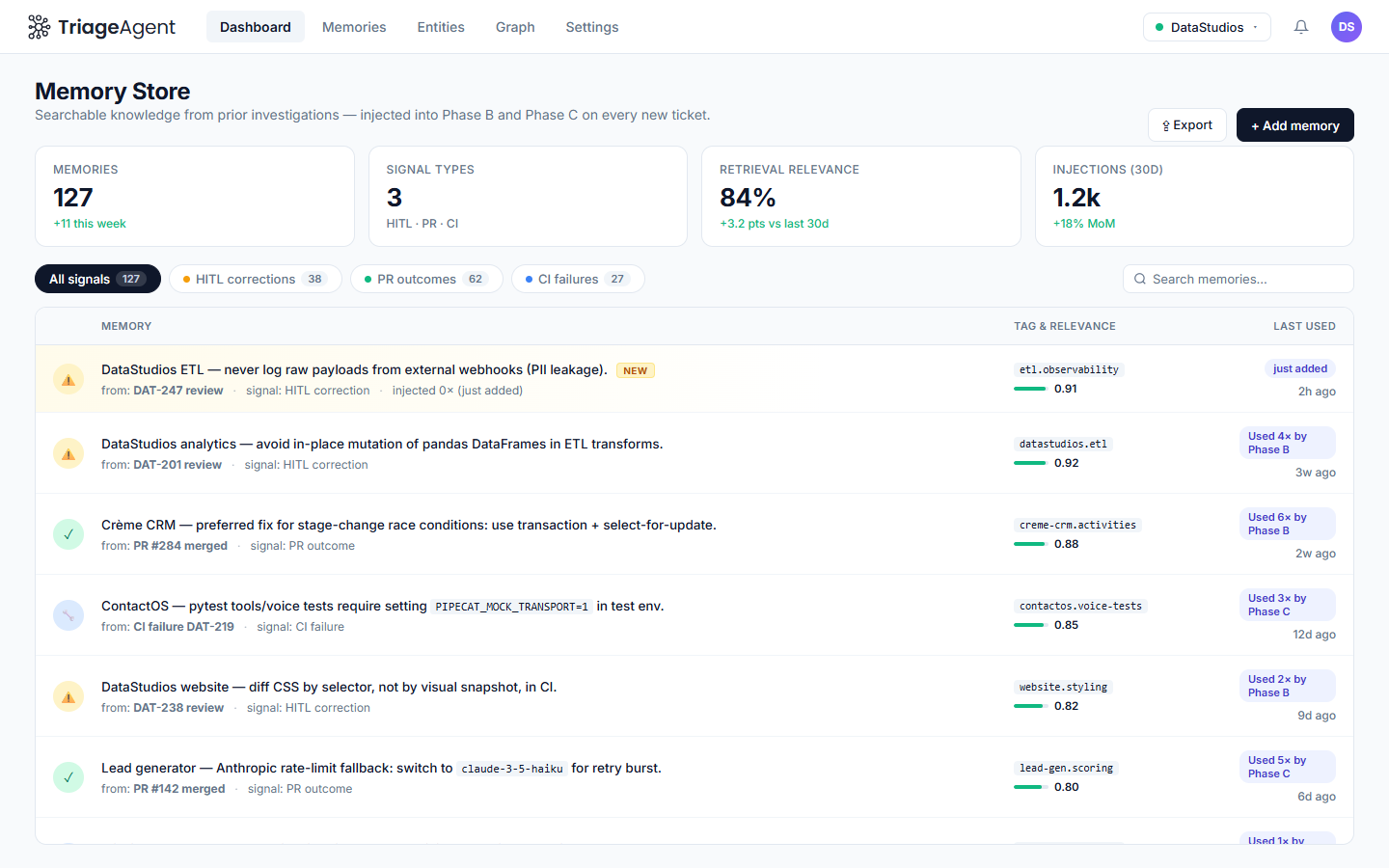Image resolution: width=1389 pixels, height=868 pixels.
Task: Open the pandas DataFrames mutation memory title
Action: point(382,444)
